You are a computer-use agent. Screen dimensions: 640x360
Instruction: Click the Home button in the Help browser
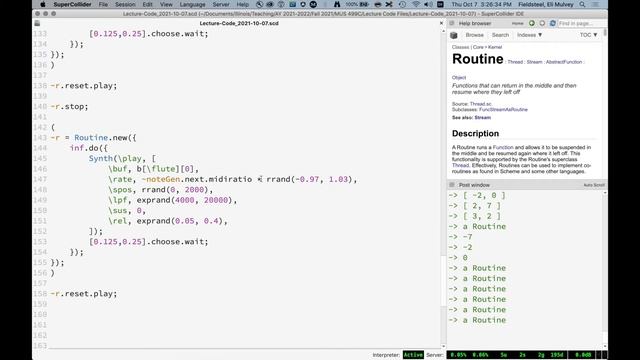[518, 23]
